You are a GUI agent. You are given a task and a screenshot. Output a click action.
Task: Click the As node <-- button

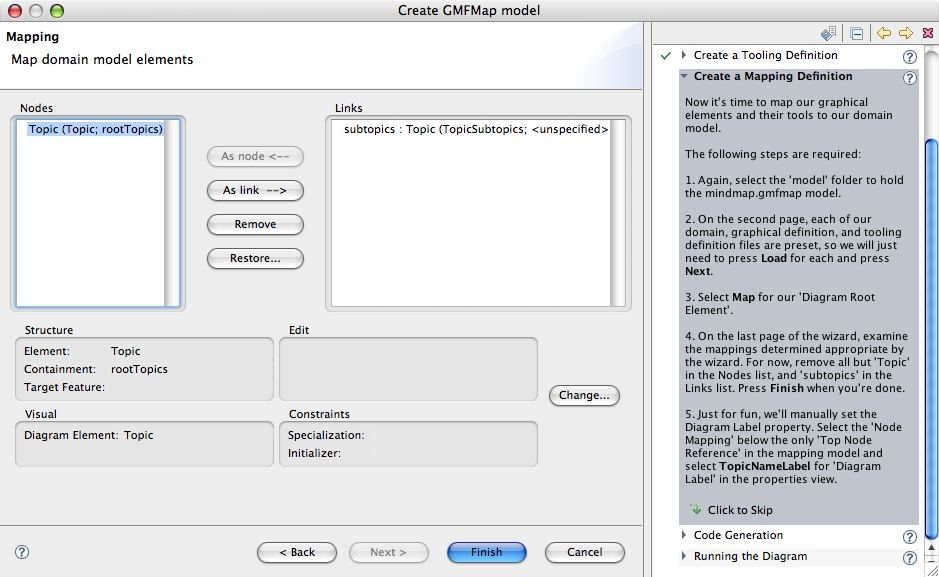255,156
